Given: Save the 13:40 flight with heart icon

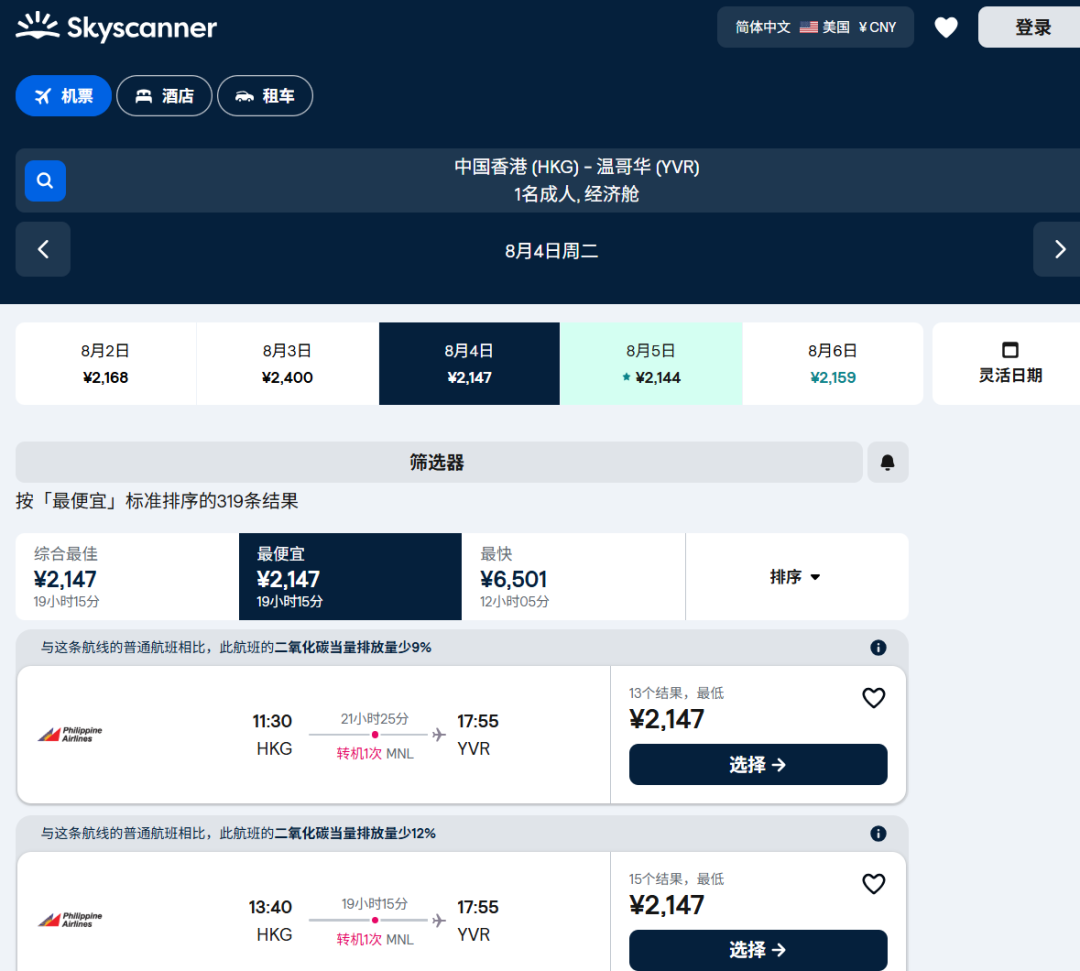Looking at the screenshot, I should (x=873, y=884).
